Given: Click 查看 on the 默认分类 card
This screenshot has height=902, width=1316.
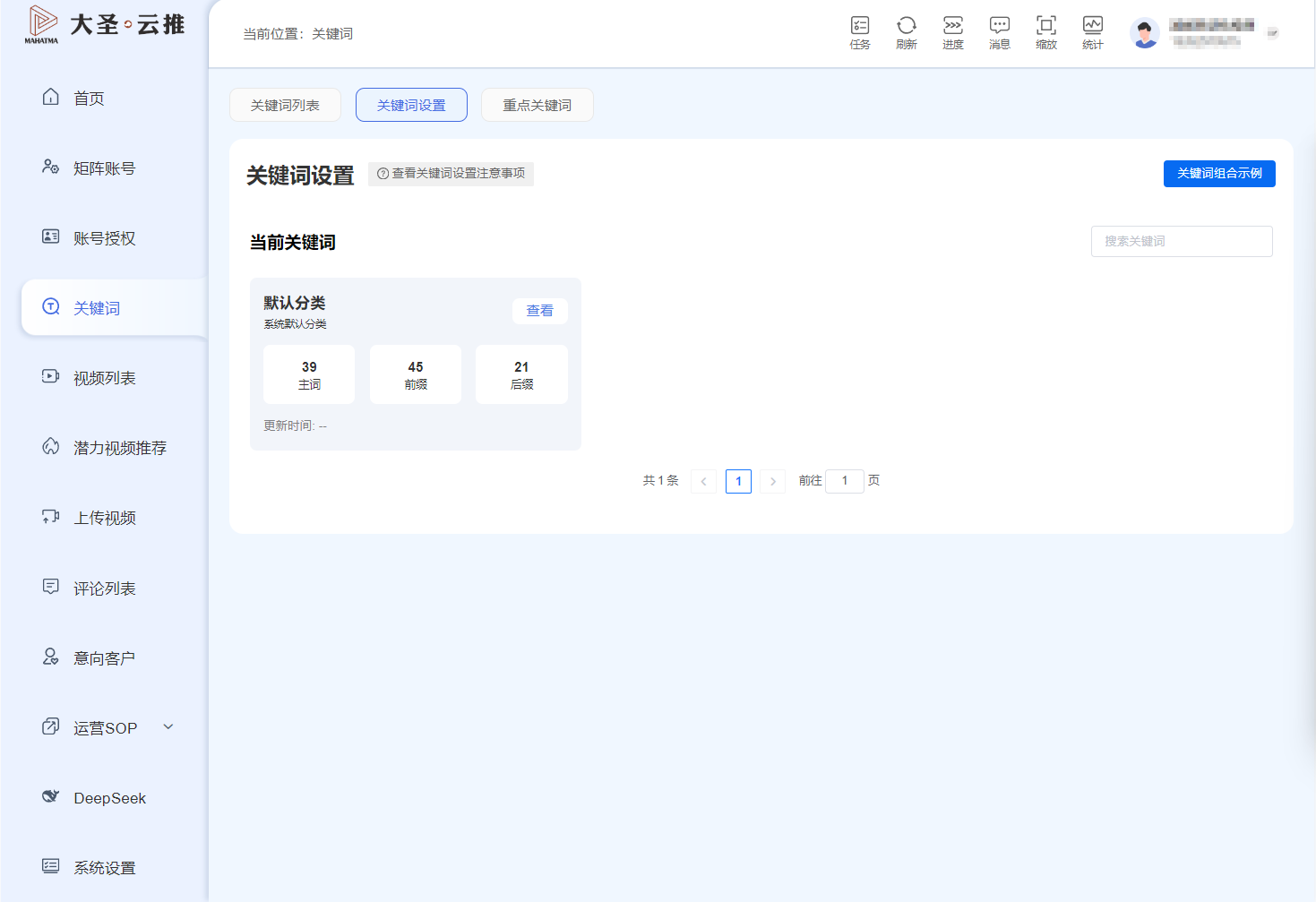Looking at the screenshot, I should (539, 311).
